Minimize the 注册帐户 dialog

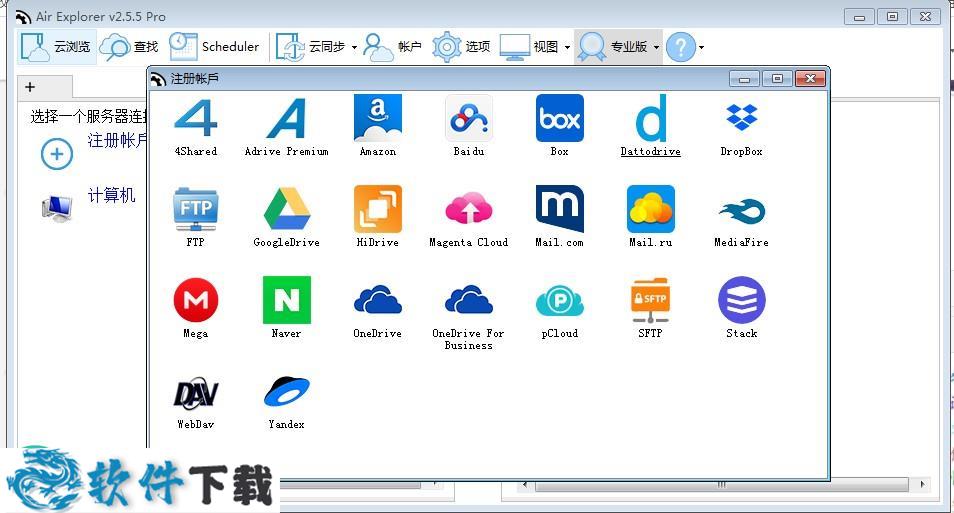click(x=744, y=79)
